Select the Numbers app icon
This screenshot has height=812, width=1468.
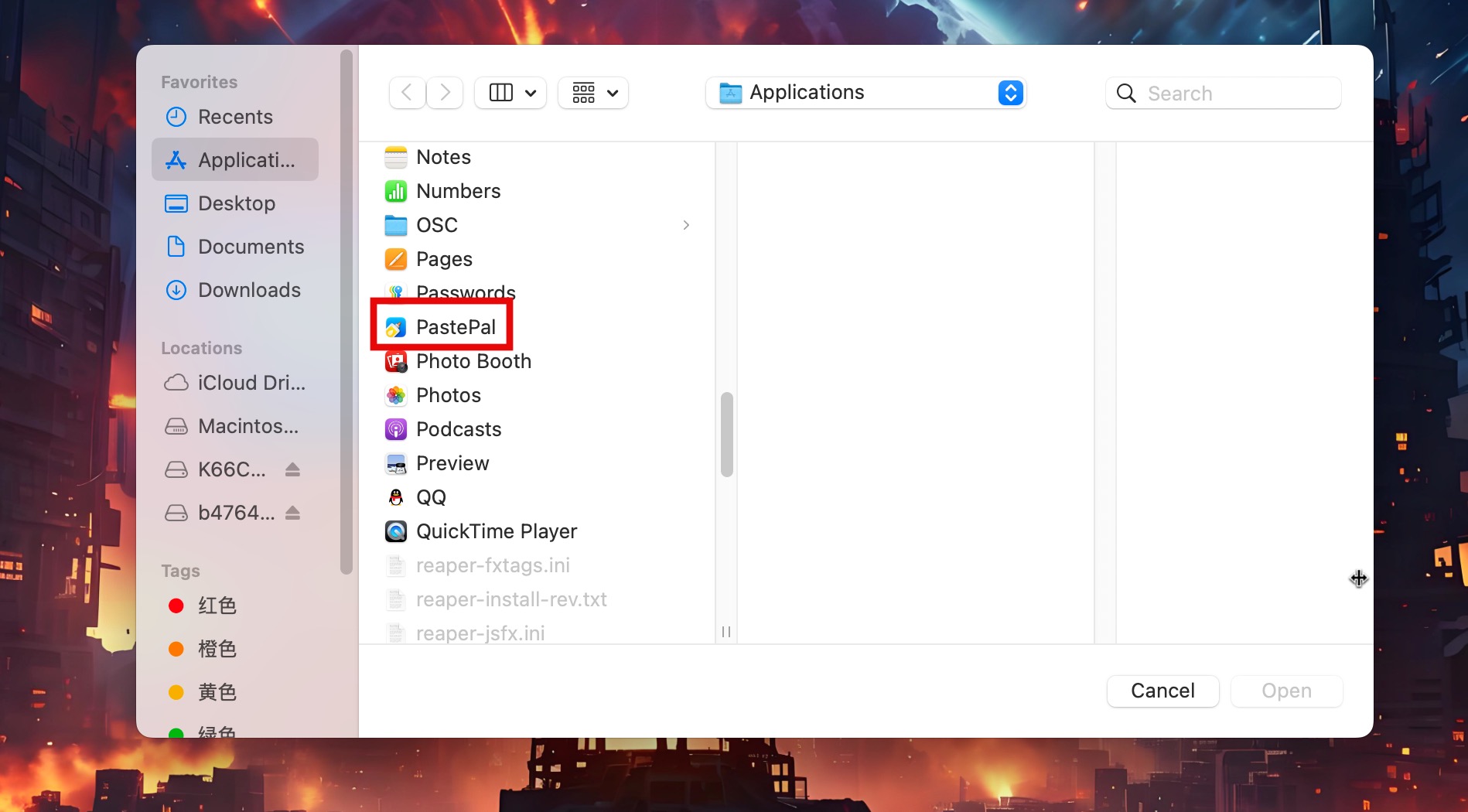396,191
